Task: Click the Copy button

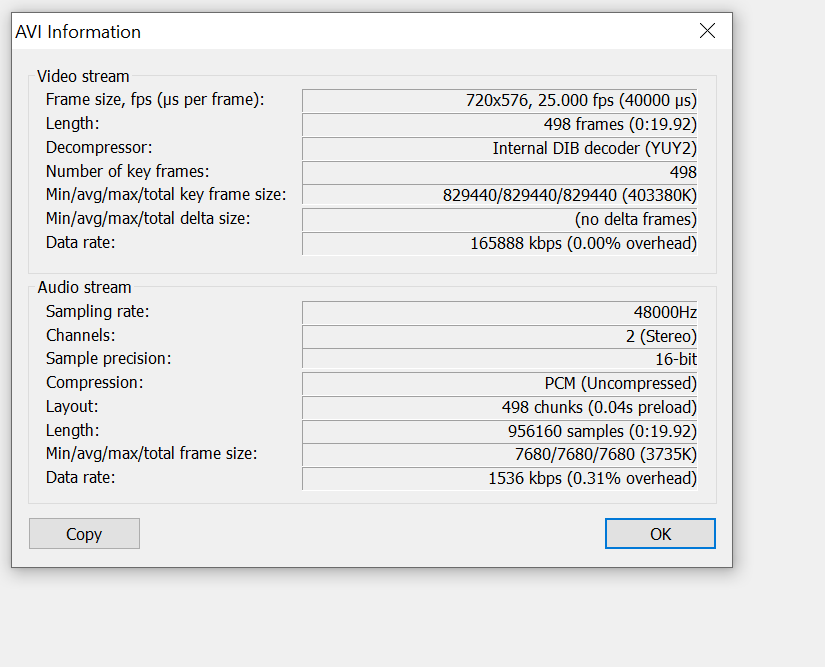Action: pyautogui.click(x=84, y=534)
